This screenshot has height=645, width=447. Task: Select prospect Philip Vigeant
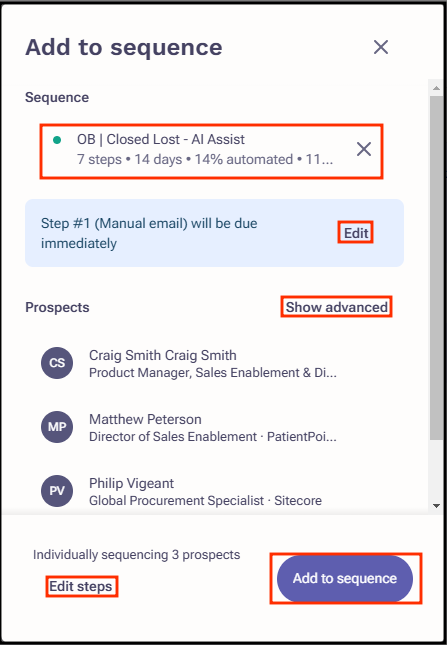click(x=206, y=491)
